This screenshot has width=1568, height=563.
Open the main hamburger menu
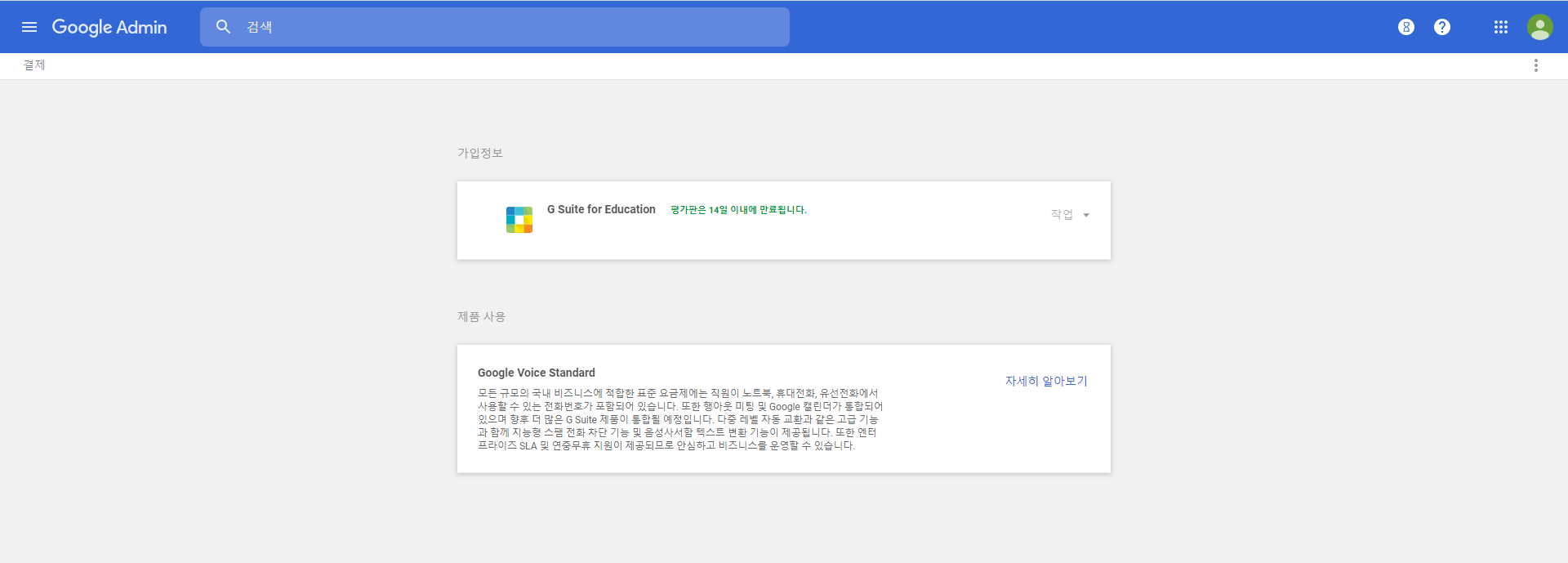(29, 27)
